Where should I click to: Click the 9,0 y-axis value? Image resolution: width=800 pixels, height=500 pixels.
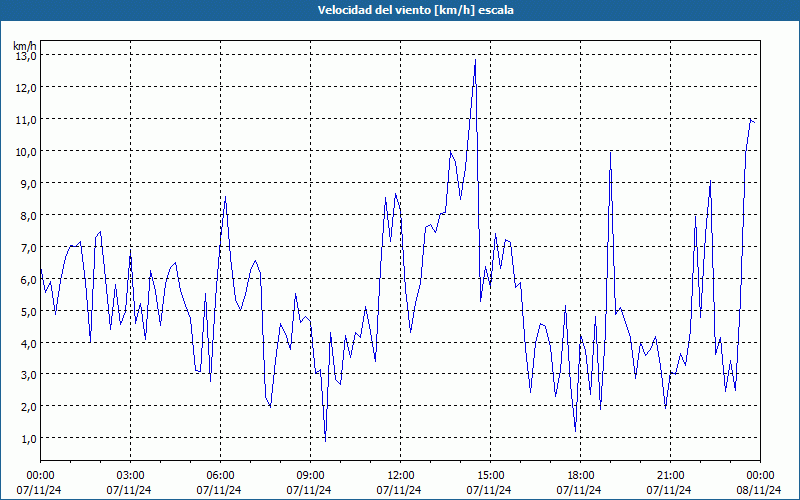point(29,184)
